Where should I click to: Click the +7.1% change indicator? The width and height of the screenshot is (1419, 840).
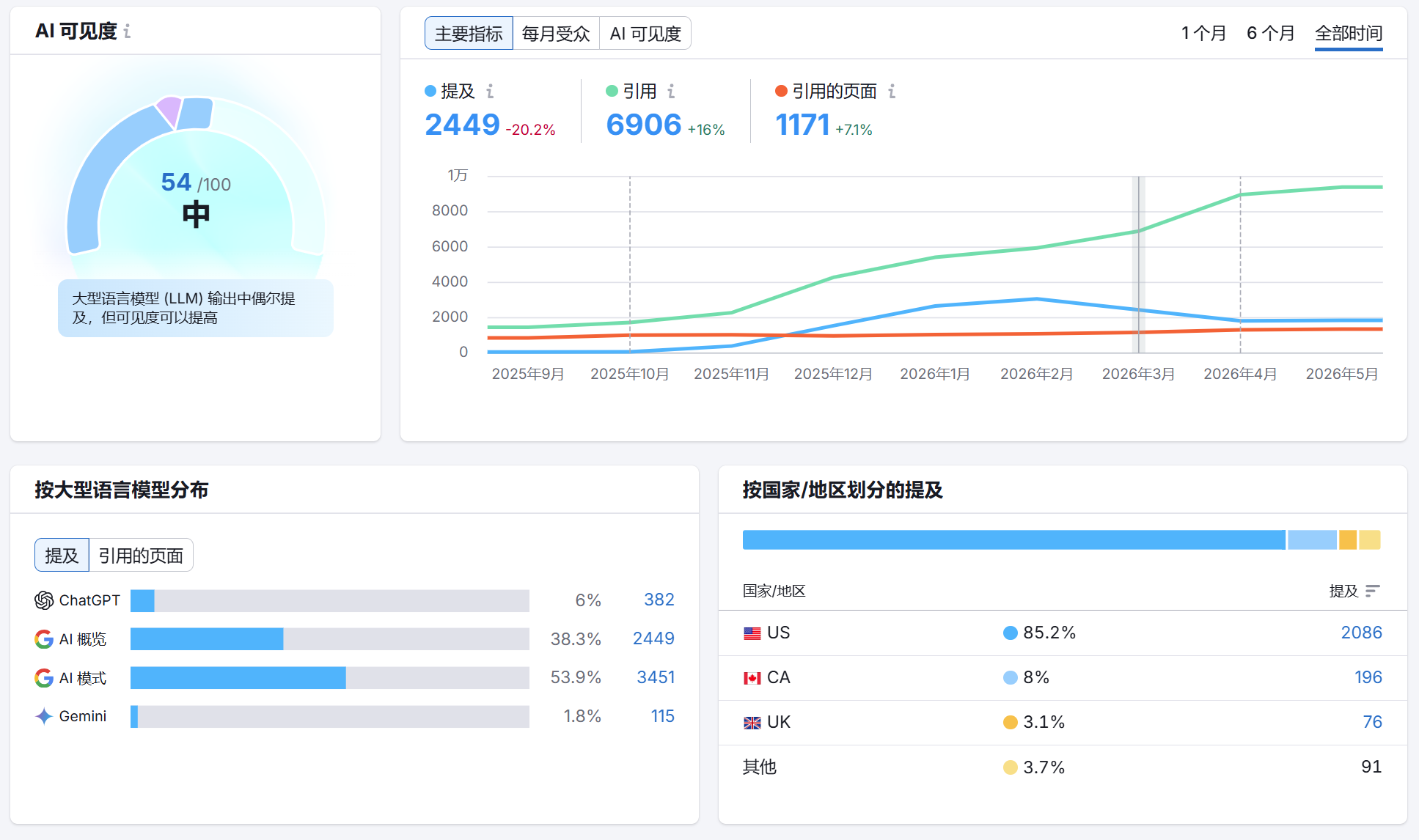[x=854, y=130]
